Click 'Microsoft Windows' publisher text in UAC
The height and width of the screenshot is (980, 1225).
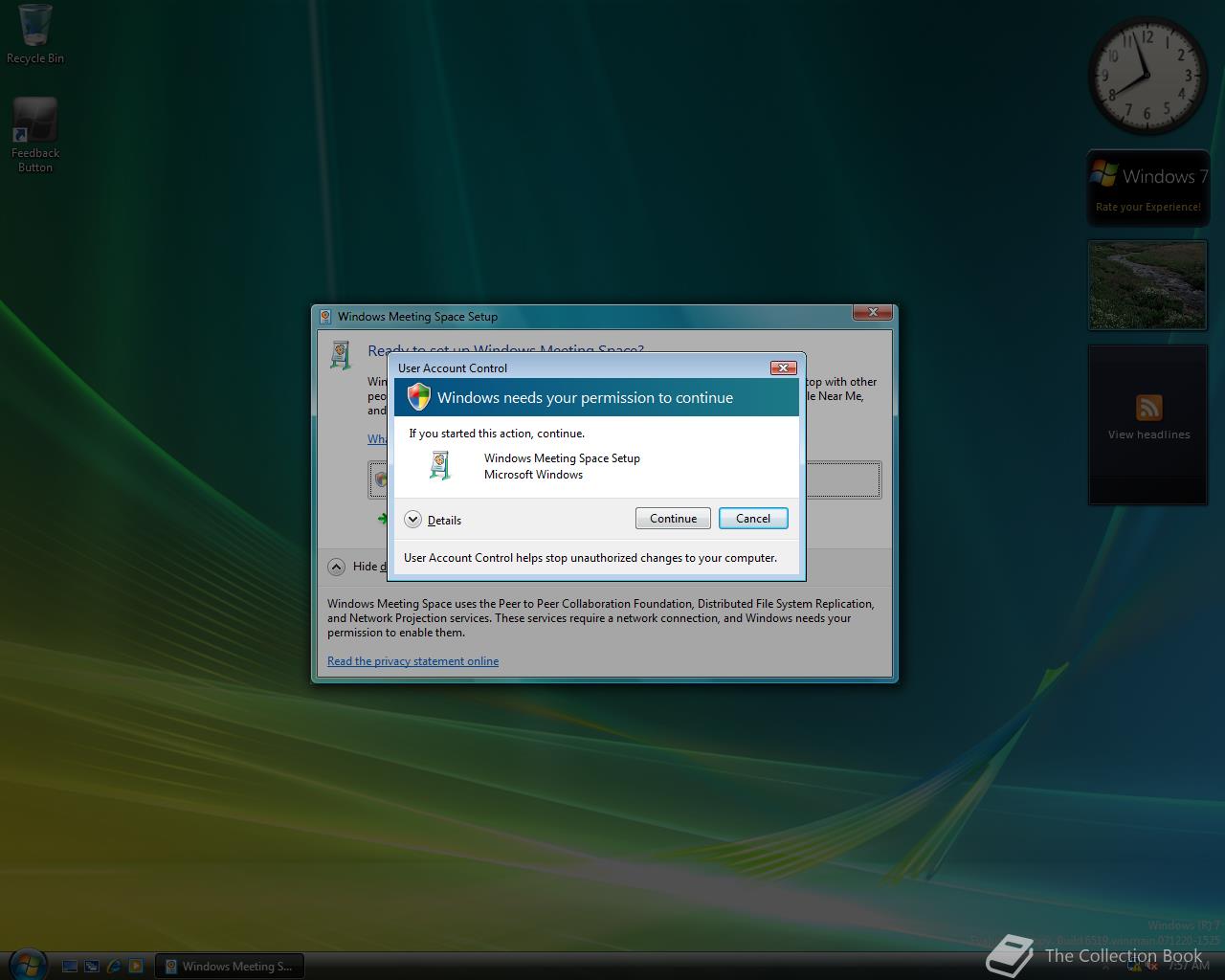pyautogui.click(x=533, y=475)
